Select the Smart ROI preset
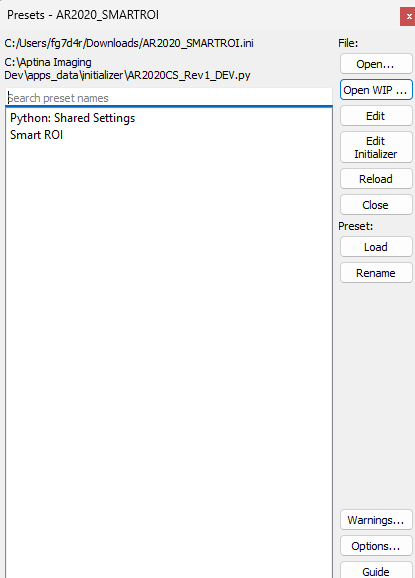This screenshot has height=578, width=415. [x=36, y=135]
